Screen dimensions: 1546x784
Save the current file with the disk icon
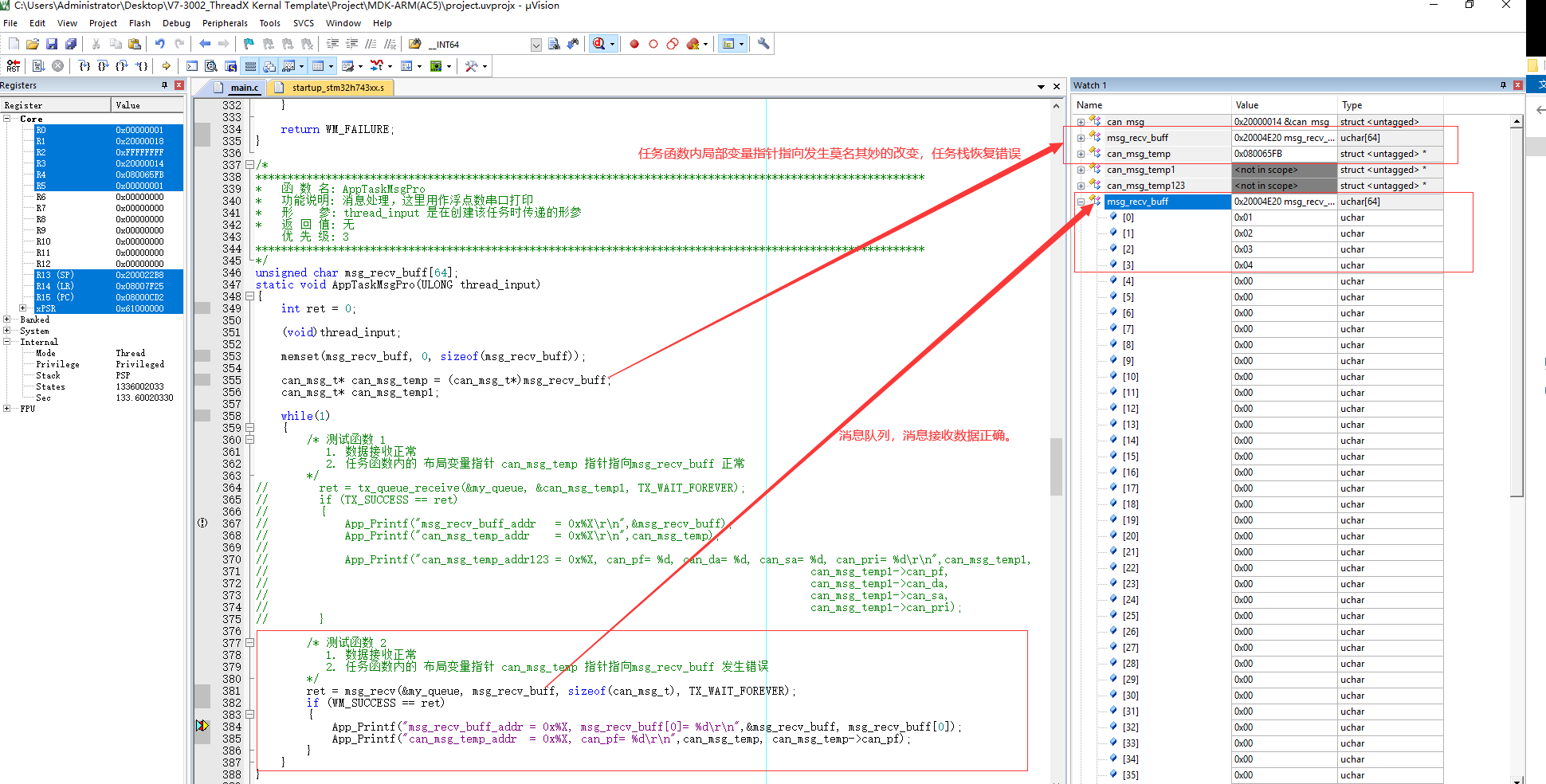coord(52,45)
